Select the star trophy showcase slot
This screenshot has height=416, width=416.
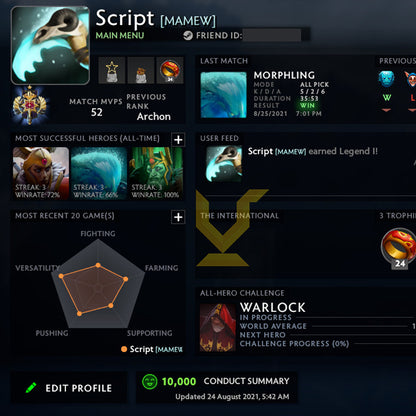tap(112, 70)
